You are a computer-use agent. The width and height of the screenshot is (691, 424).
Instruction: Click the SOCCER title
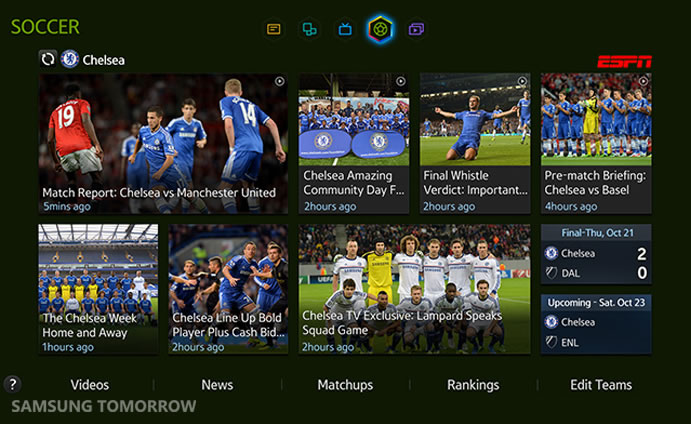(x=45, y=27)
